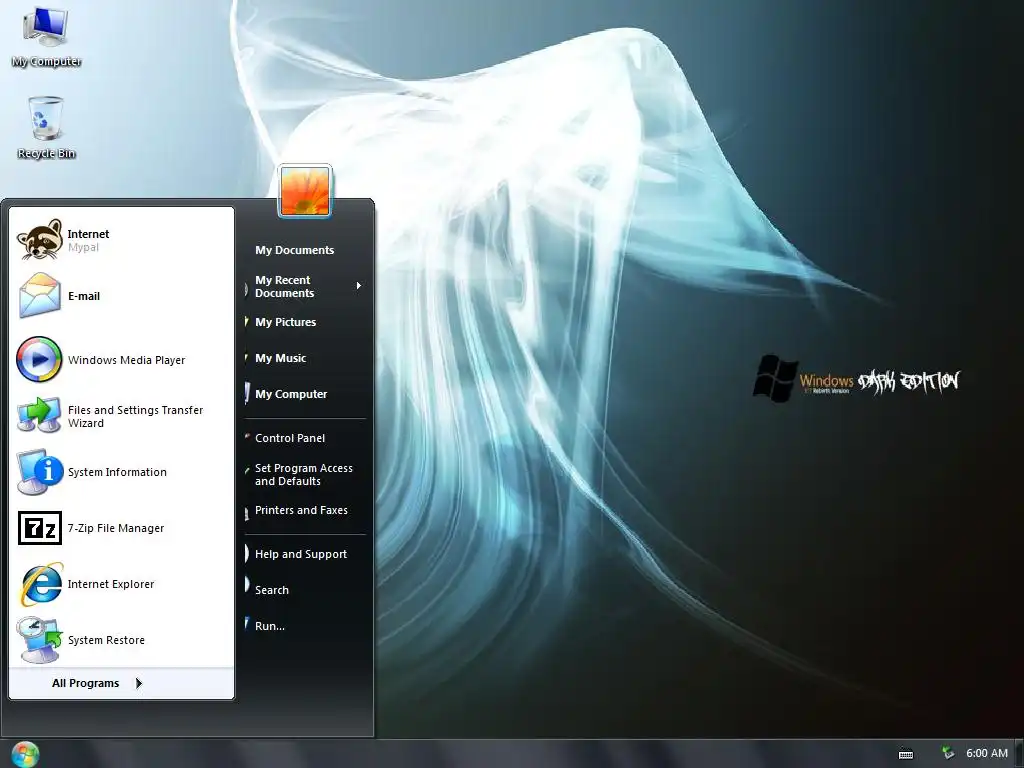
Task: Open My Pictures from Start menu
Action: (x=285, y=322)
